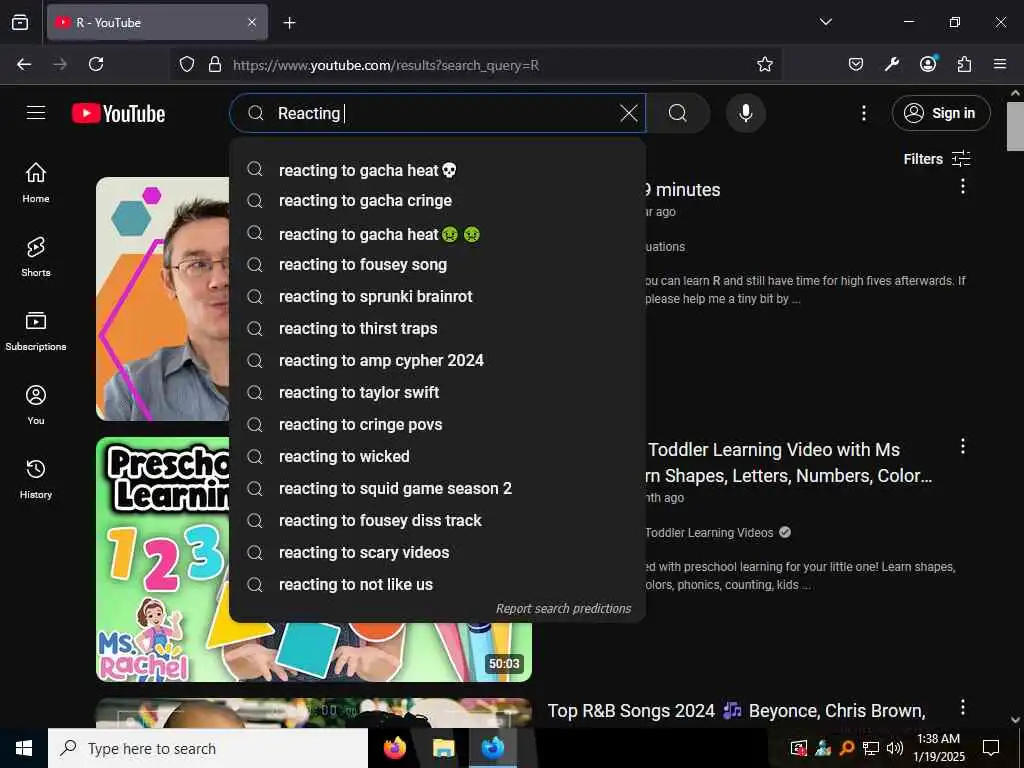
Task: Click the Save to Pocket icon
Action: [856, 64]
